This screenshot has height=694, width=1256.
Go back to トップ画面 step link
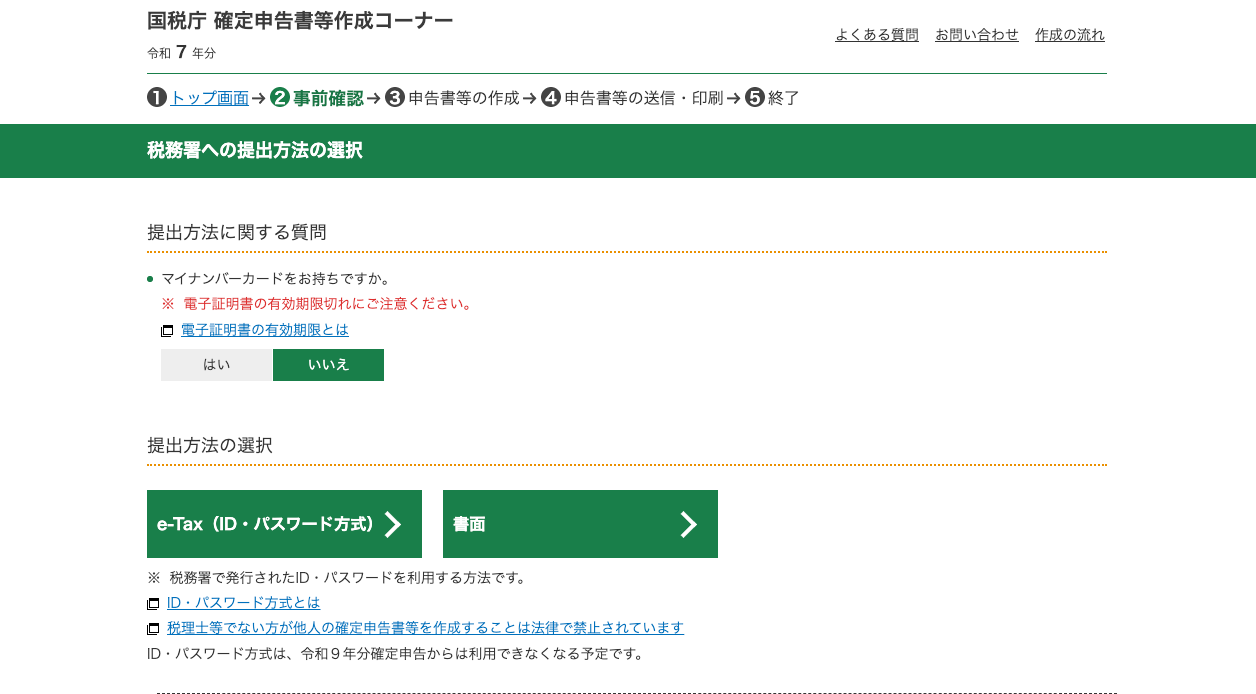[x=209, y=98]
